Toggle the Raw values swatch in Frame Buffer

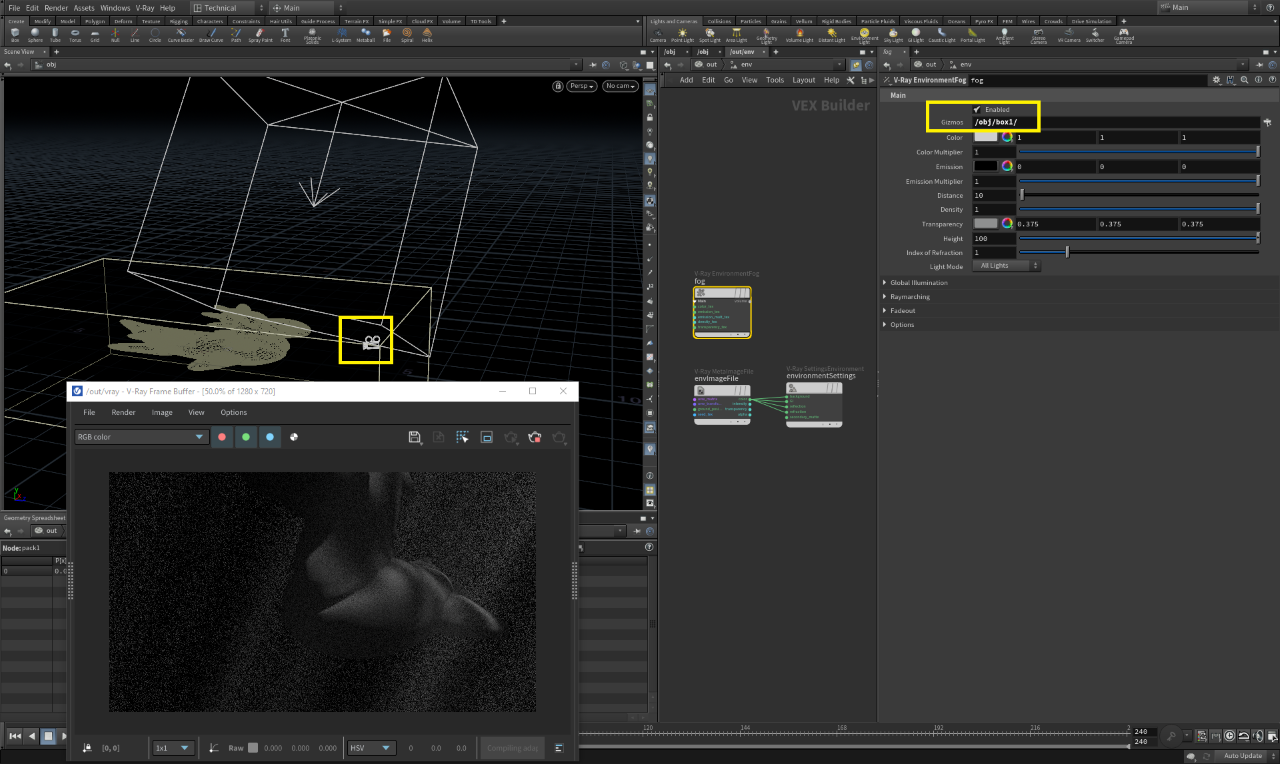pos(253,748)
